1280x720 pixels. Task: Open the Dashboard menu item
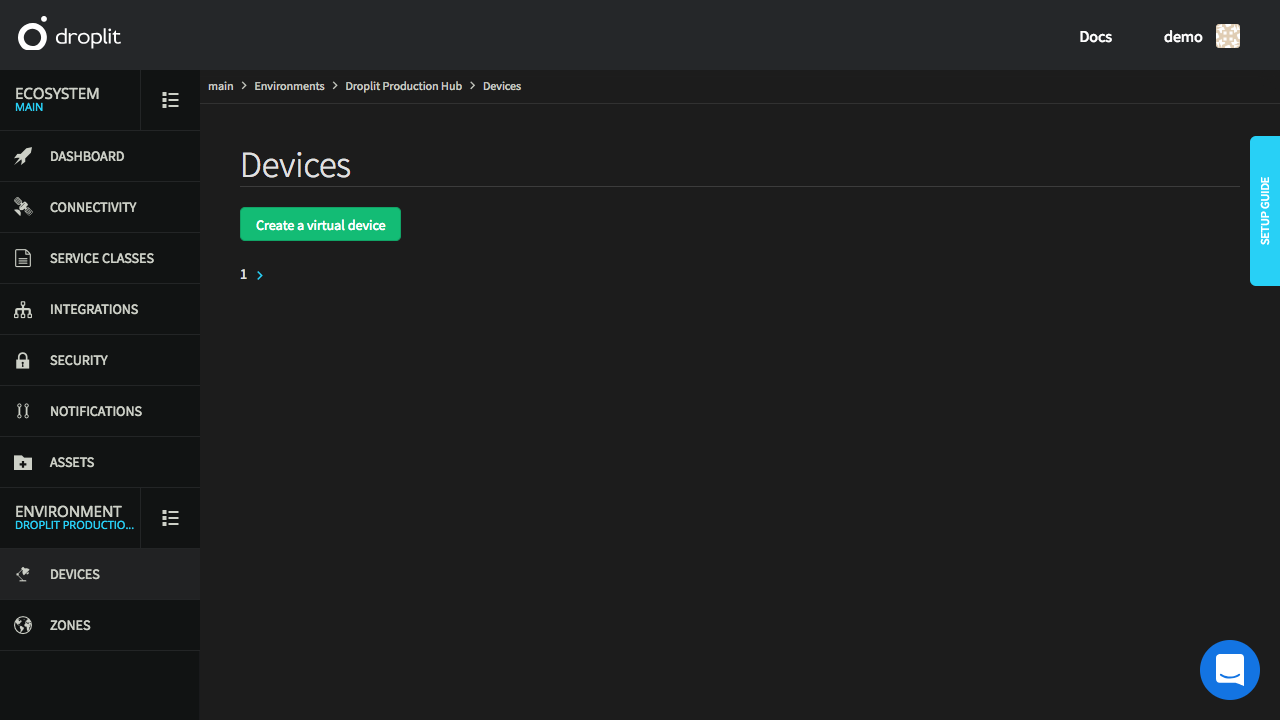click(100, 156)
